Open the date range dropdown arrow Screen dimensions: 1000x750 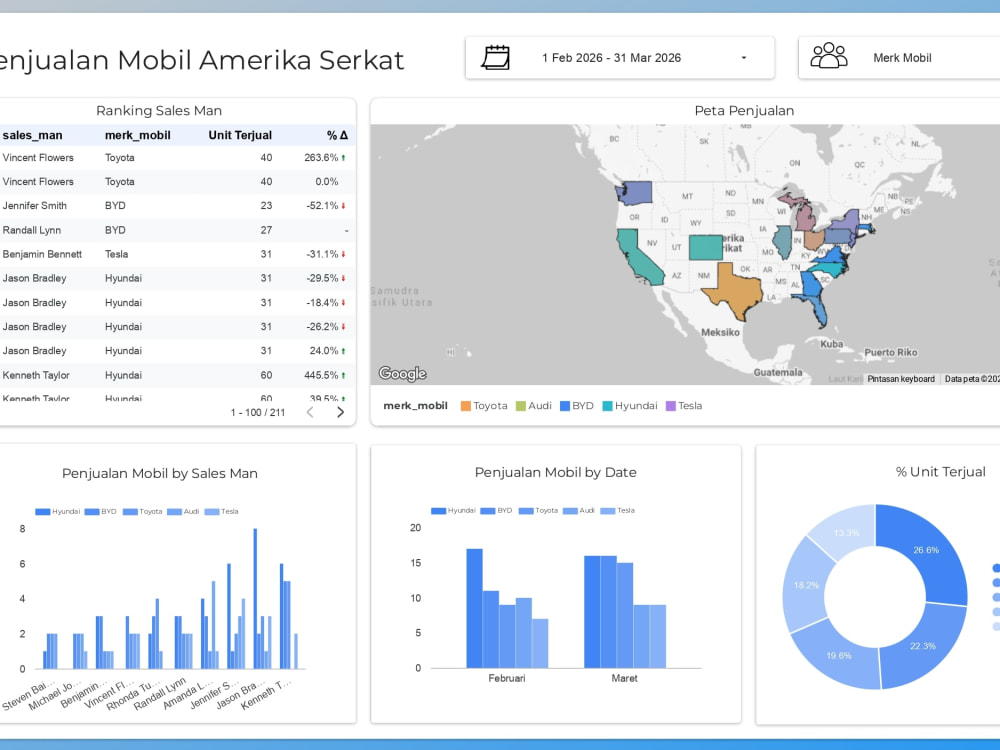[x=744, y=58]
